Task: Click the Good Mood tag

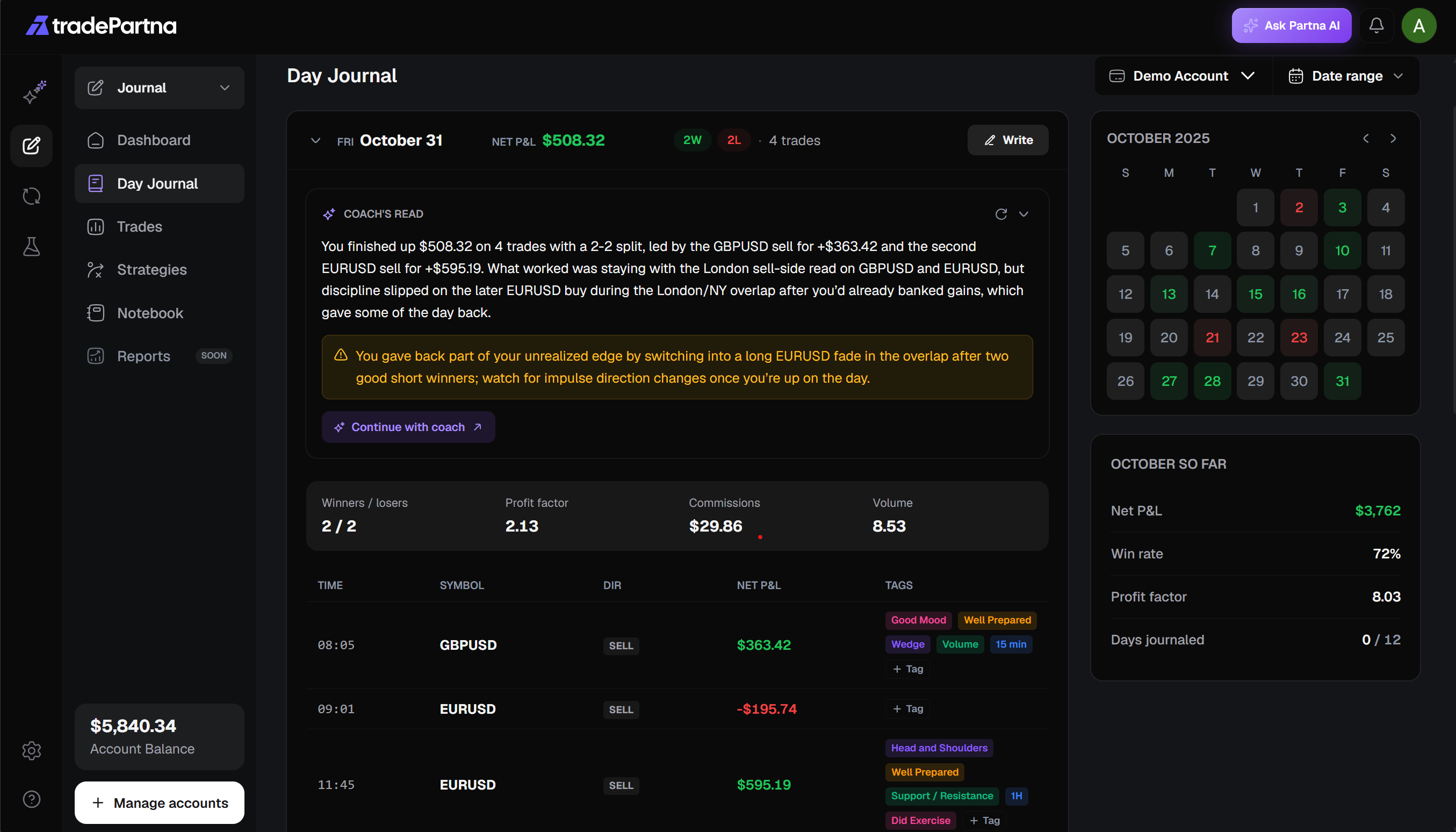Action: tap(918, 620)
